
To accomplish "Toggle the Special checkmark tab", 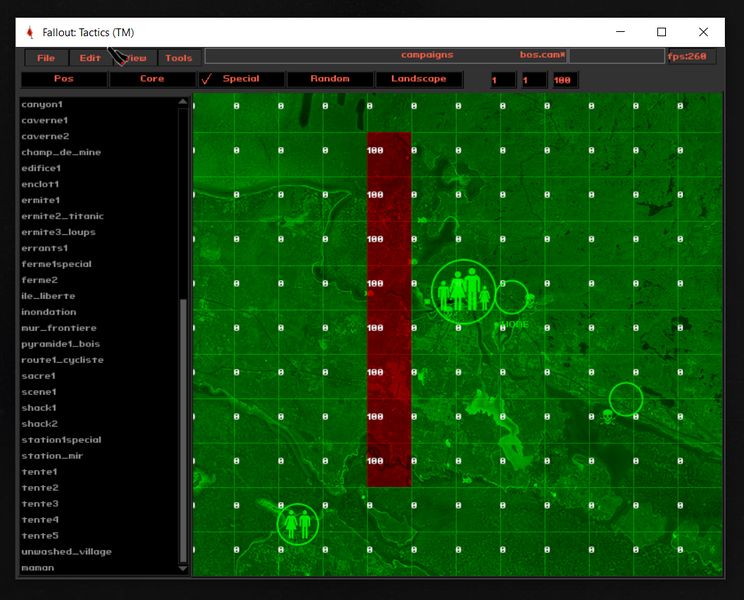I will (241, 79).
